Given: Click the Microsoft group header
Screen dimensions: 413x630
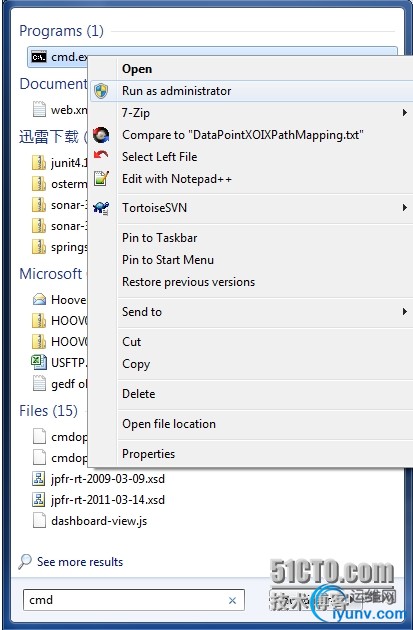Looking at the screenshot, I should click(x=51, y=274).
